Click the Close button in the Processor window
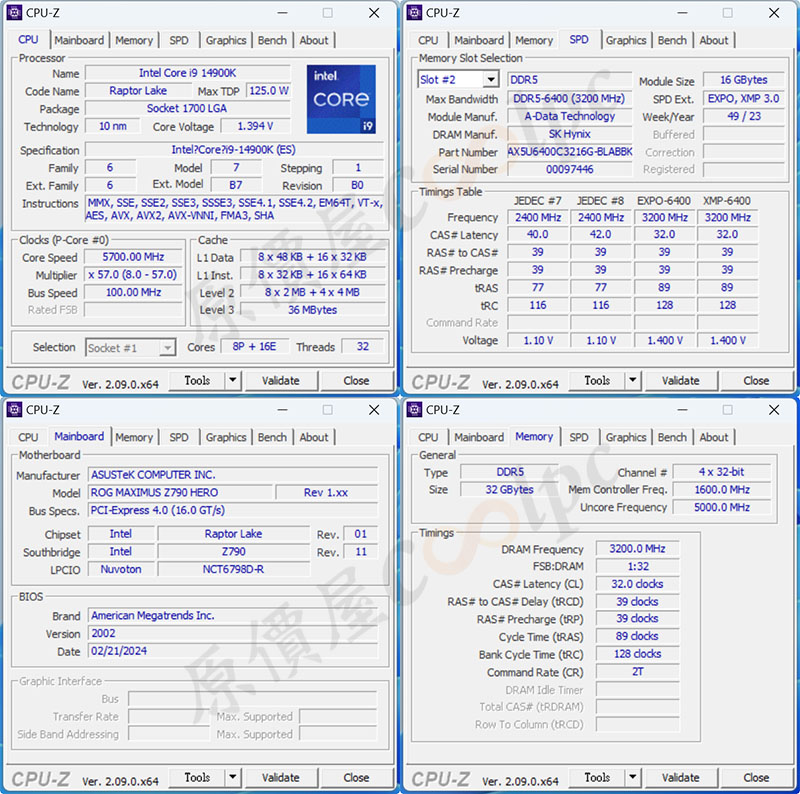 [356, 381]
